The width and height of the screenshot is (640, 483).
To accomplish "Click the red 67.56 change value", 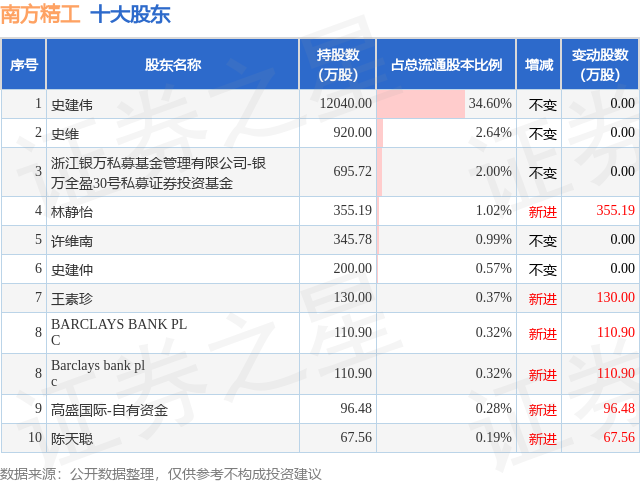I will (x=619, y=437).
